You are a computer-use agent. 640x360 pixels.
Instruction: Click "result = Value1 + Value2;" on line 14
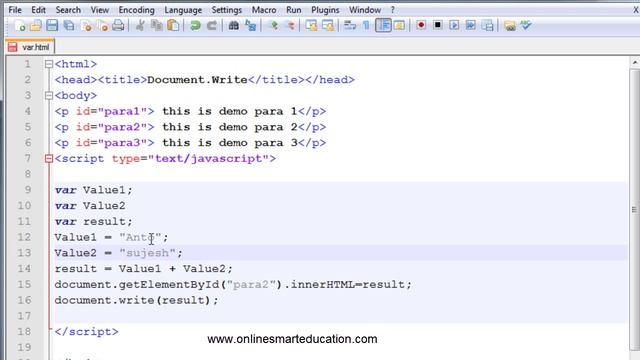(144, 269)
